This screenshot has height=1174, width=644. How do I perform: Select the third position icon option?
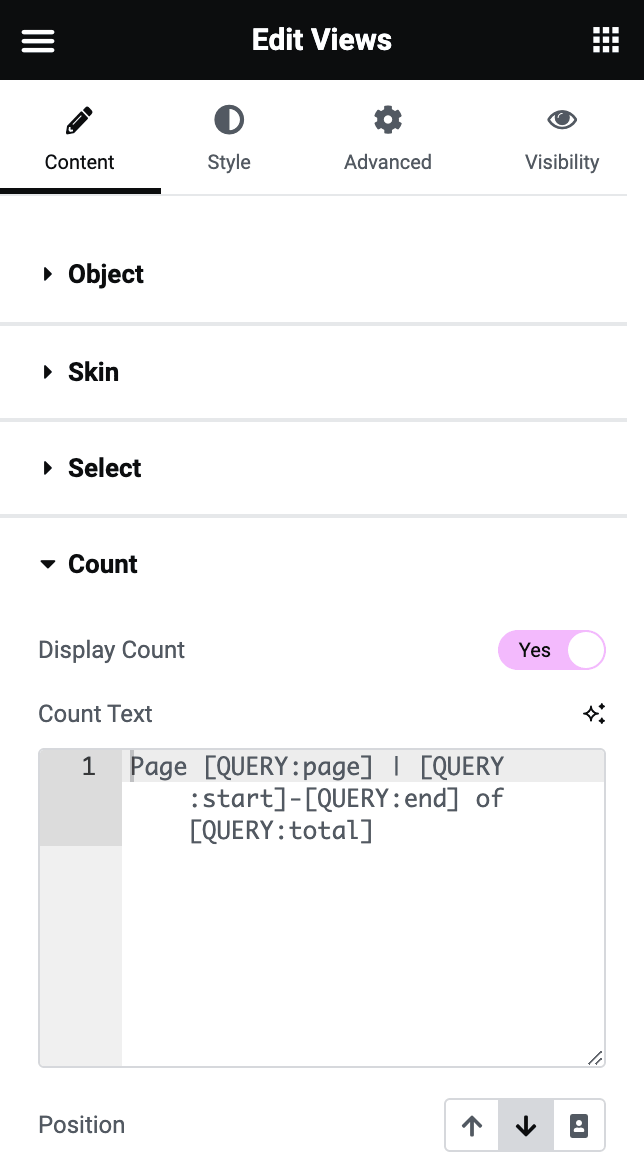pos(578,1126)
